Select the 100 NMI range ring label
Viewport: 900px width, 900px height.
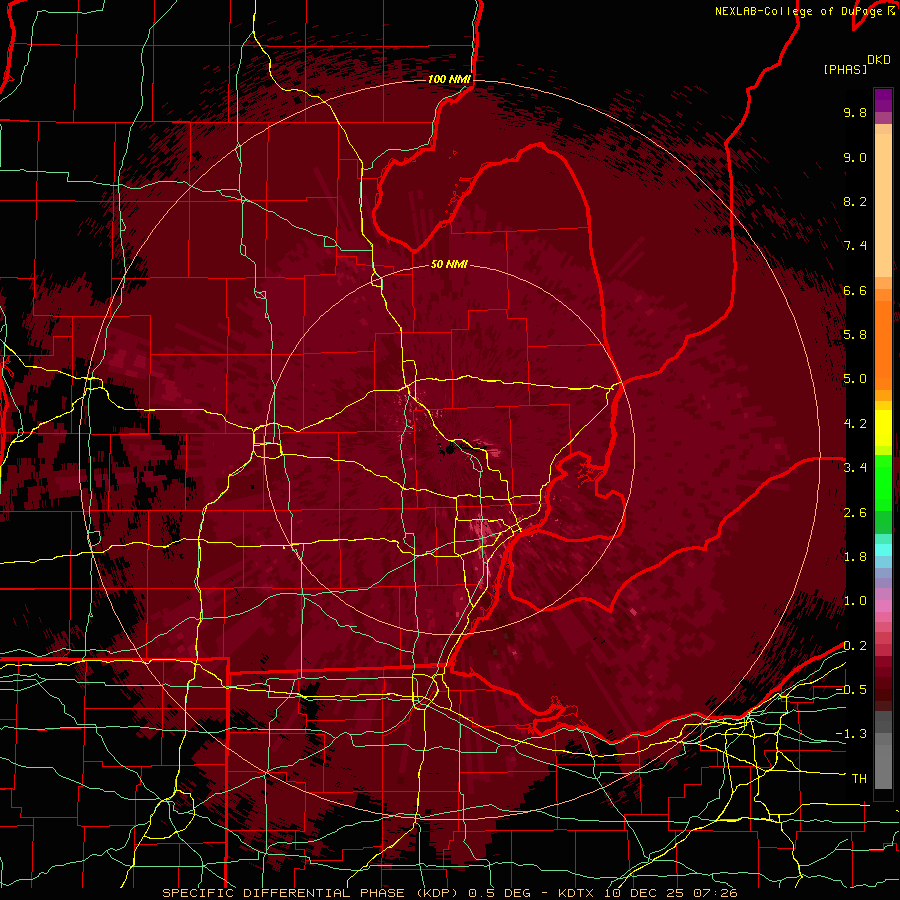449,79
